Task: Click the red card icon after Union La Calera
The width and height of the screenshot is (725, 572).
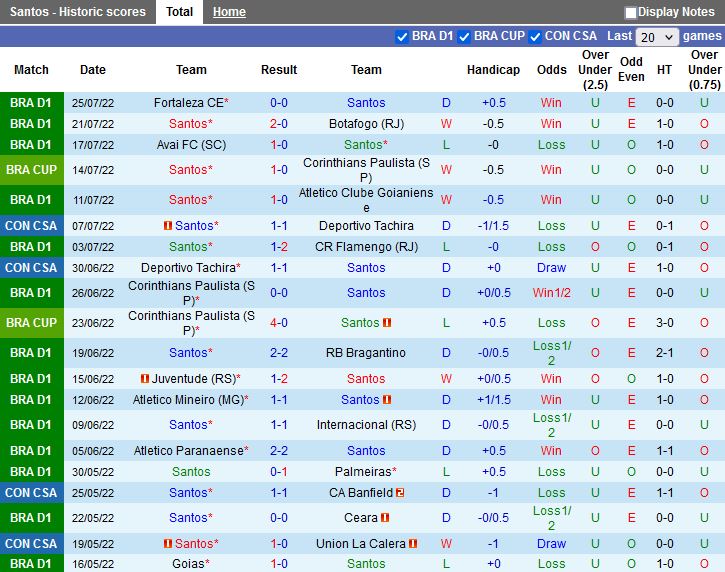Action: click(x=413, y=544)
